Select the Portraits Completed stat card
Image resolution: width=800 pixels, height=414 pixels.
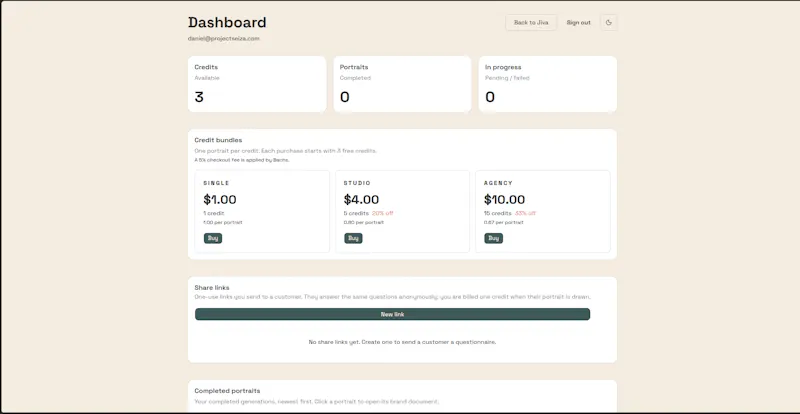pyautogui.click(x=402, y=84)
